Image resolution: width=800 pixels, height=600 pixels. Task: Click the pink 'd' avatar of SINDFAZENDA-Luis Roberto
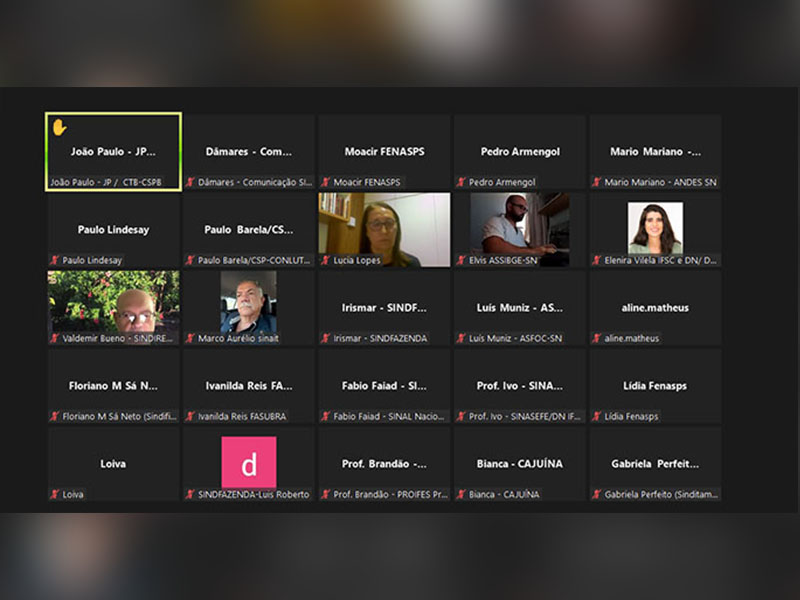coord(248,463)
